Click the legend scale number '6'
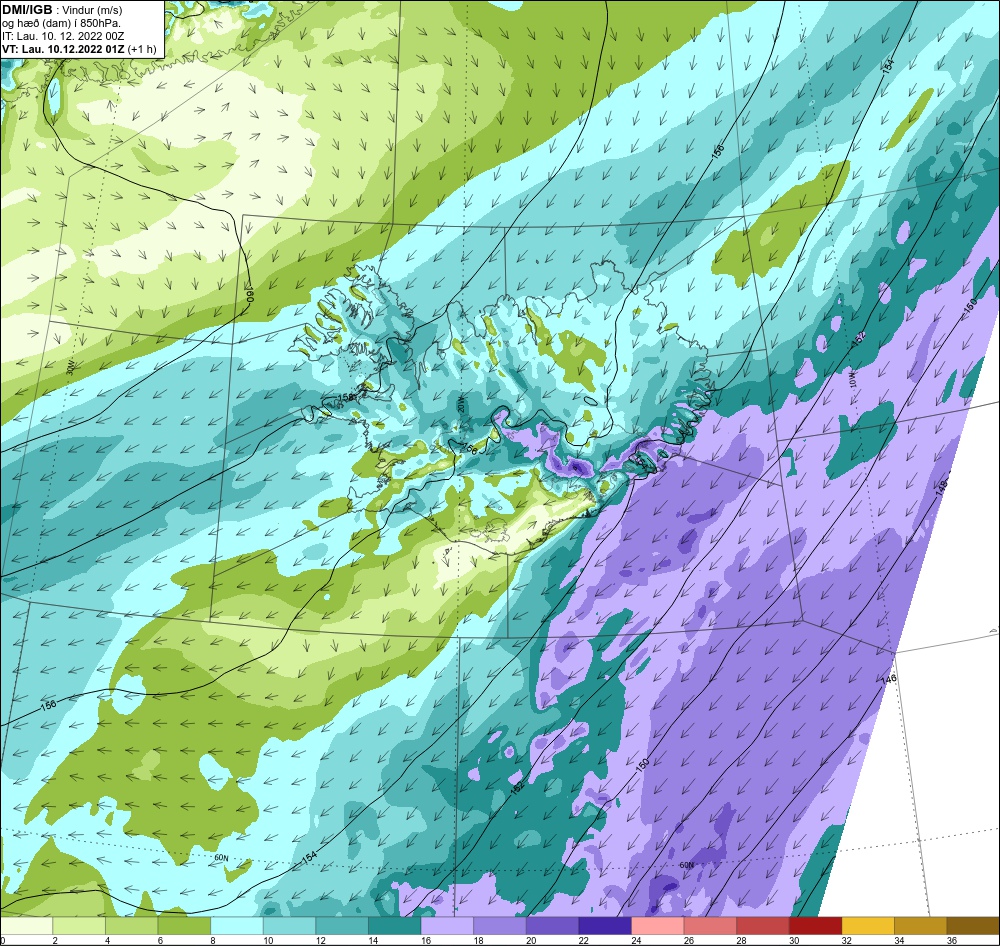Image resolution: width=1000 pixels, height=946 pixels. 160,940
